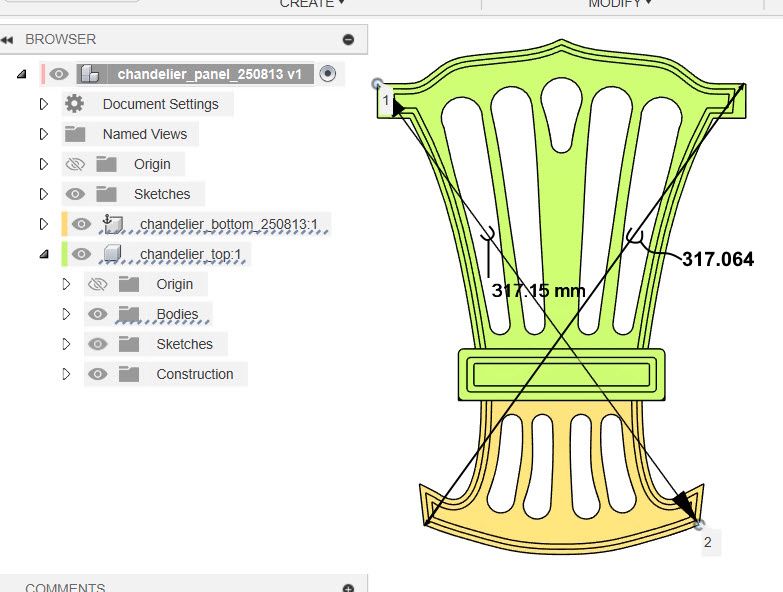The width and height of the screenshot is (783, 592).
Task: Expand the chandelier_bottom_250813:1 node
Action: click(43, 224)
